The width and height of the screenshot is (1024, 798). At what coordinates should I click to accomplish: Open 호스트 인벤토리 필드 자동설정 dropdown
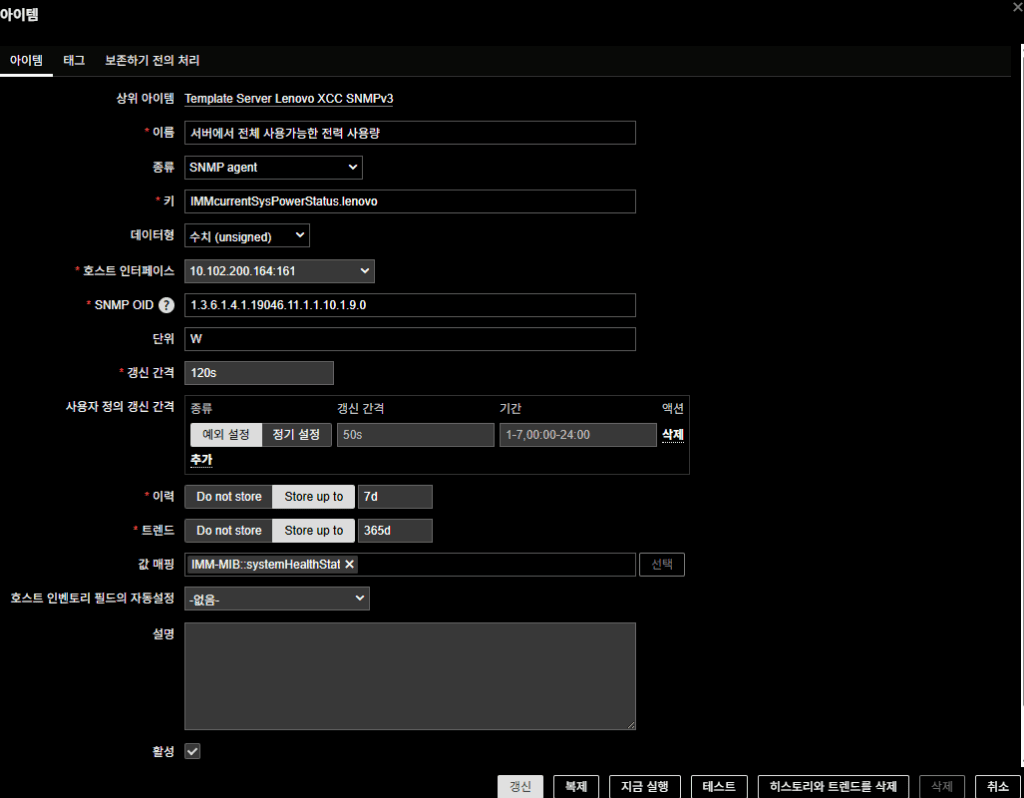(277, 598)
